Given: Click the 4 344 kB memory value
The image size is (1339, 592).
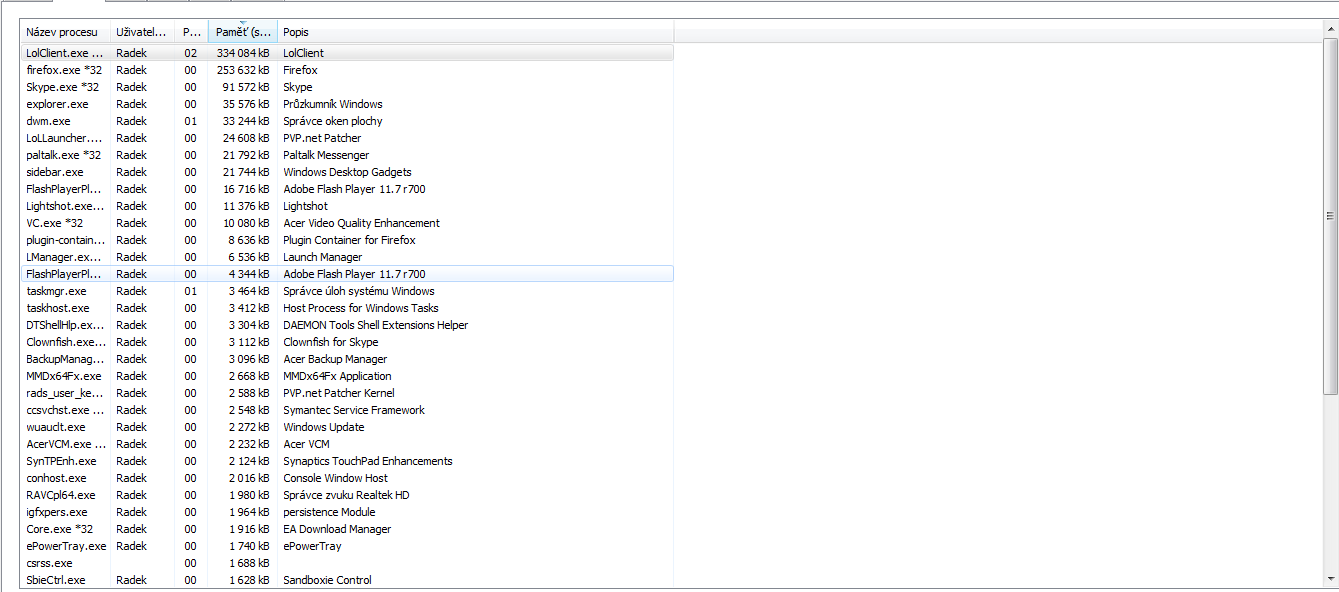Looking at the screenshot, I should click(x=251, y=274).
